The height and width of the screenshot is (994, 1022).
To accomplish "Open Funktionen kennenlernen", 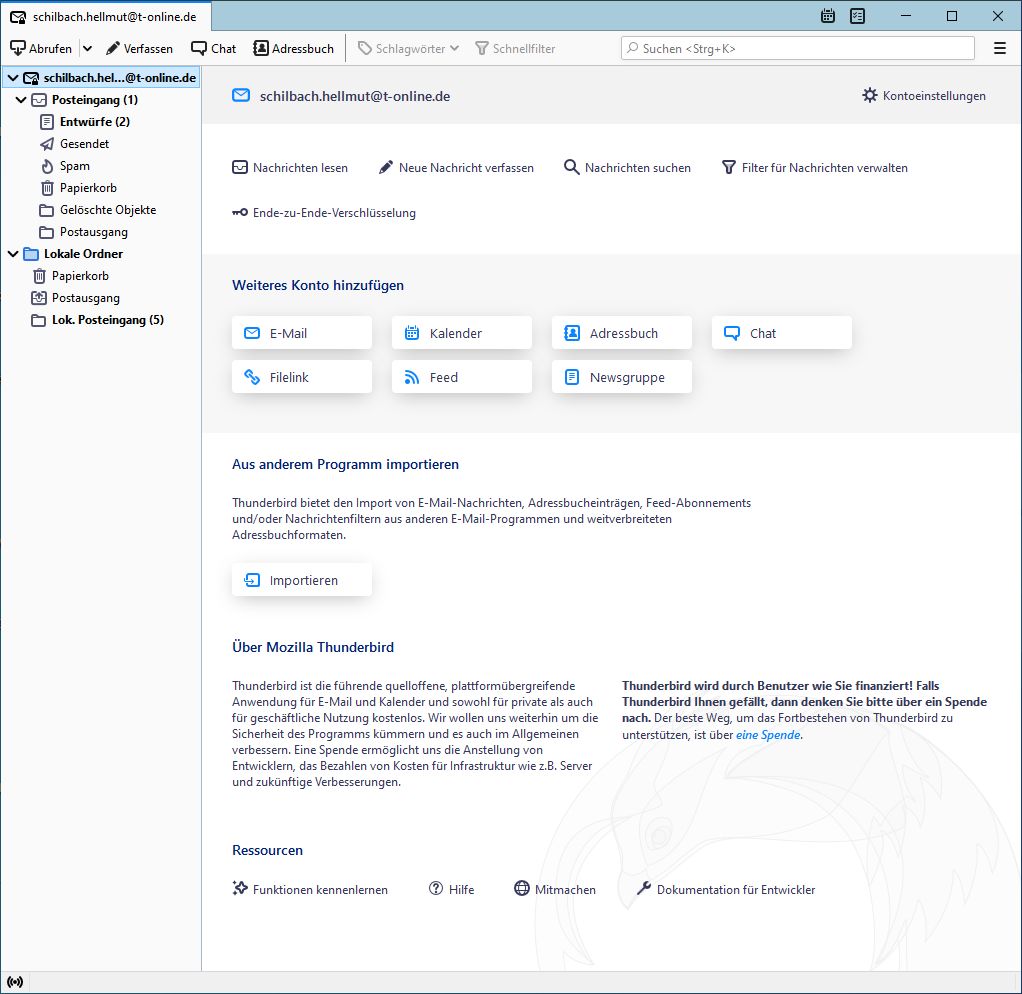I will point(310,889).
